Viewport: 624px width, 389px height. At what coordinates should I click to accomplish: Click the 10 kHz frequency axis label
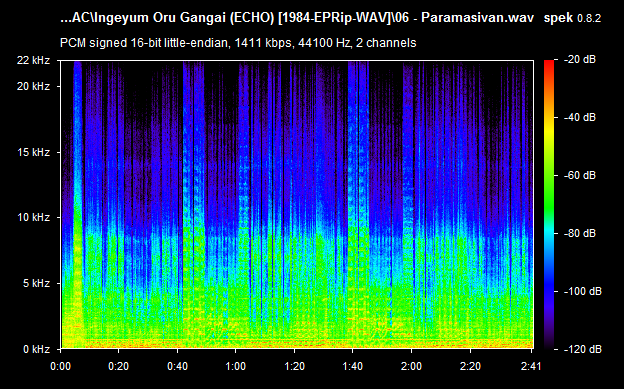(x=33, y=217)
